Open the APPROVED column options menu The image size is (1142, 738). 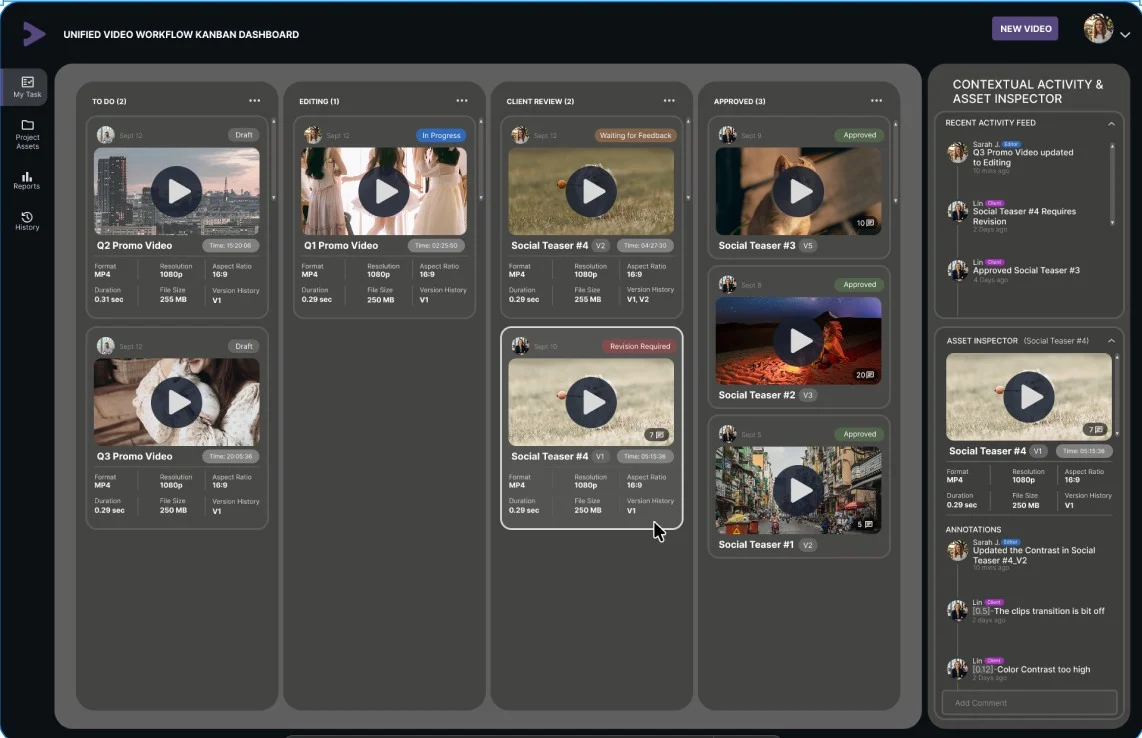click(x=876, y=101)
